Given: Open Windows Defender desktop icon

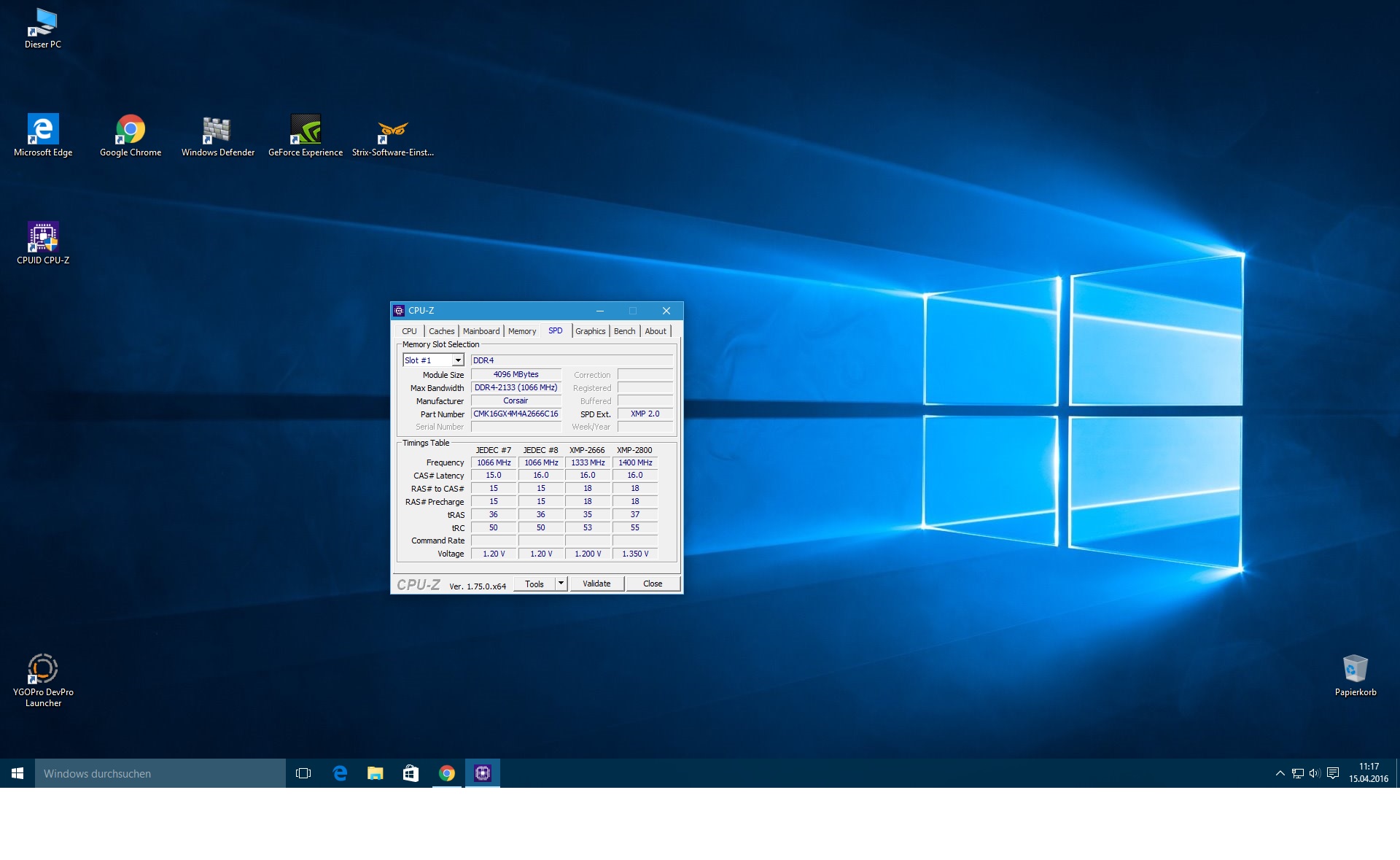Looking at the screenshot, I should tap(217, 130).
